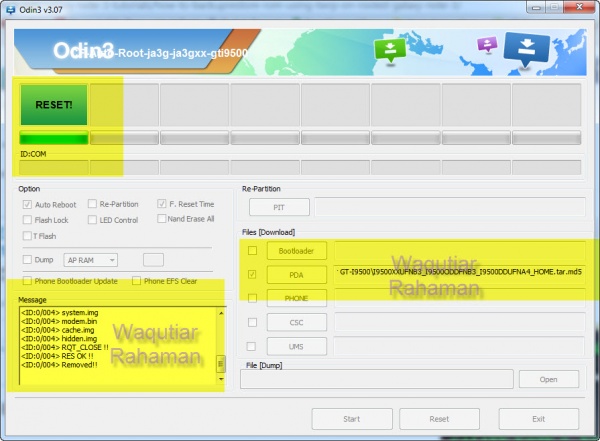Enable the Flash Lock option
The width and height of the screenshot is (600, 441).
tap(27, 220)
